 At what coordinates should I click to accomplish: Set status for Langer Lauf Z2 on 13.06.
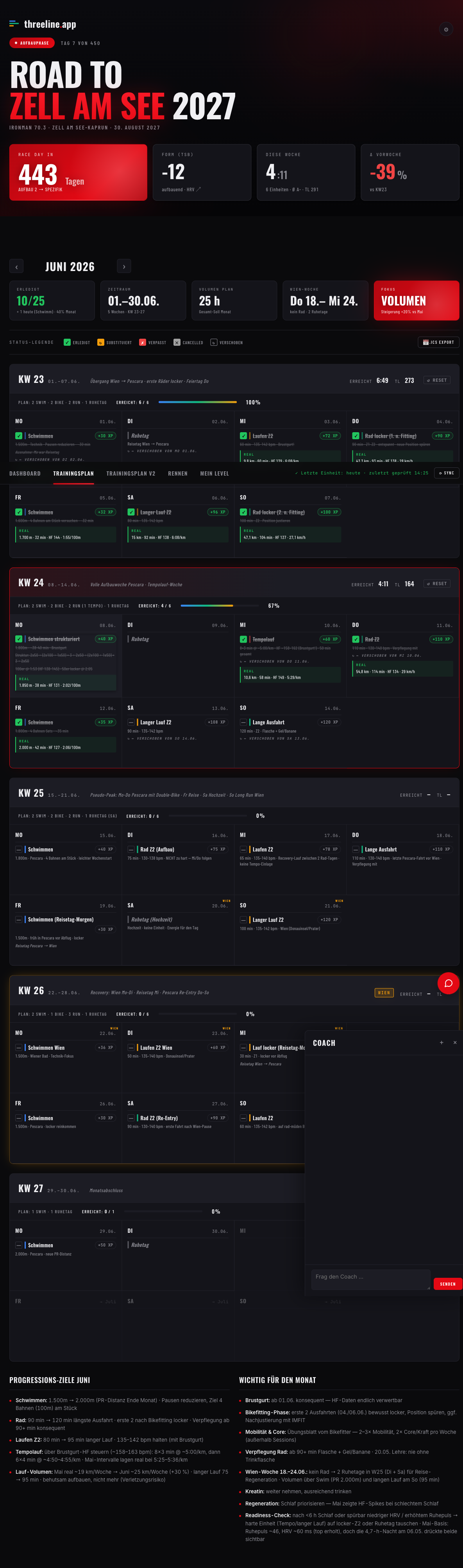click(x=131, y=722)
